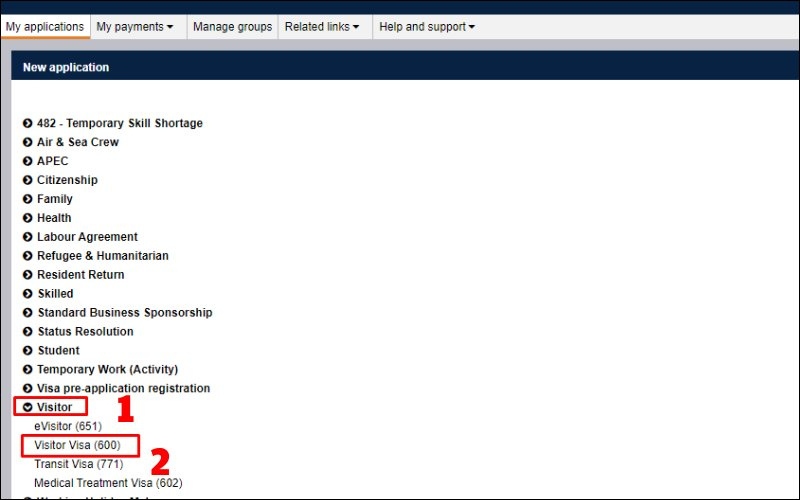Expand the Student visa category
This screenshot has width=800, height=500.
[28, 351]
